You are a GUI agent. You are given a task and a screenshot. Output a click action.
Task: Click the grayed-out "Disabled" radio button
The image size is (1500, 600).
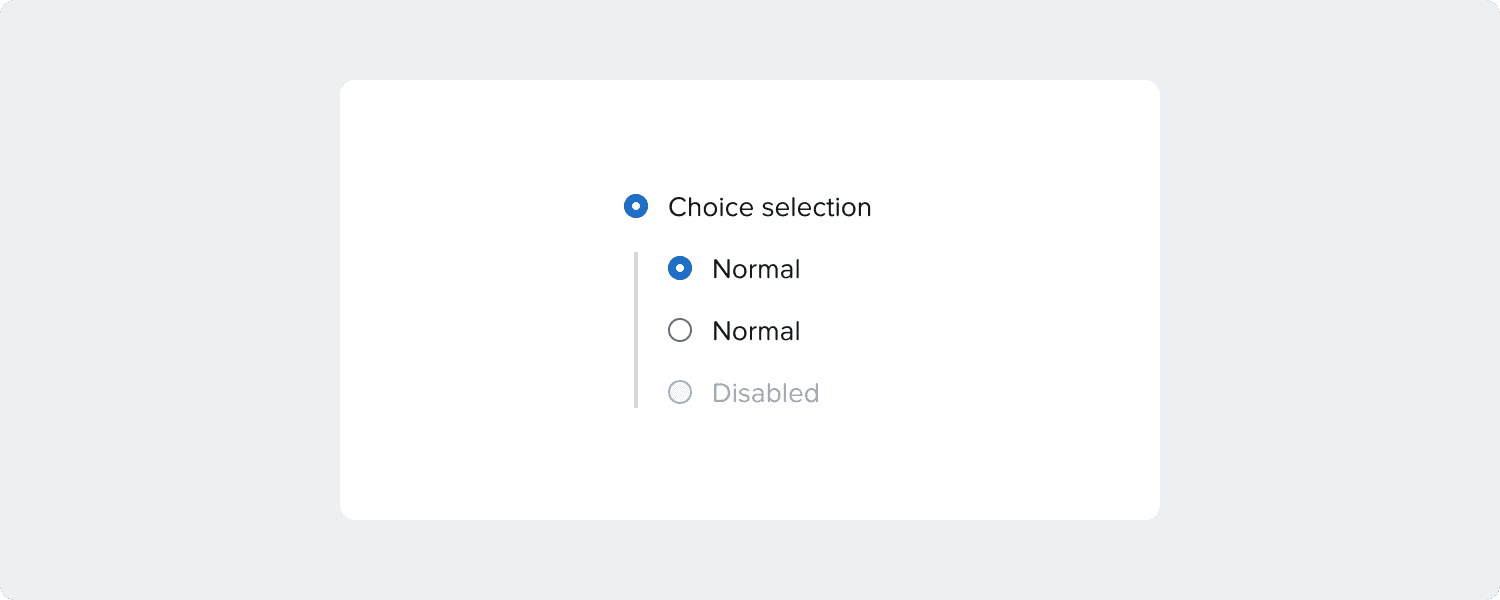pos(680,393)
